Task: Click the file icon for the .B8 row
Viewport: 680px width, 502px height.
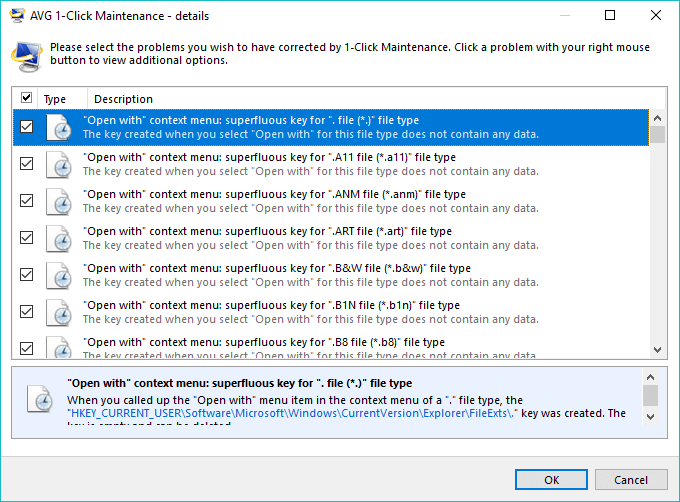Action: tap(59, 347)
